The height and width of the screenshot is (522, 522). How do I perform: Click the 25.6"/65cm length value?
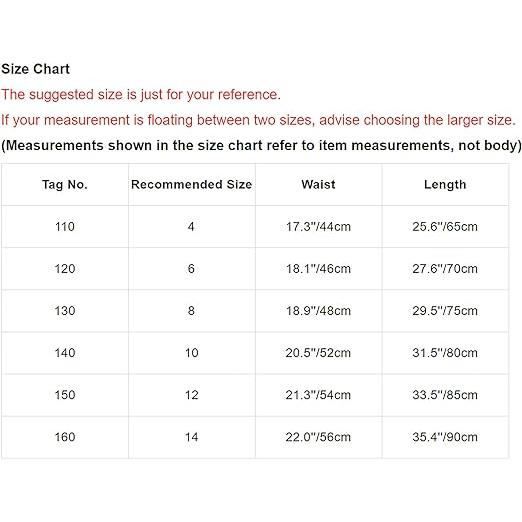[445, 227]
